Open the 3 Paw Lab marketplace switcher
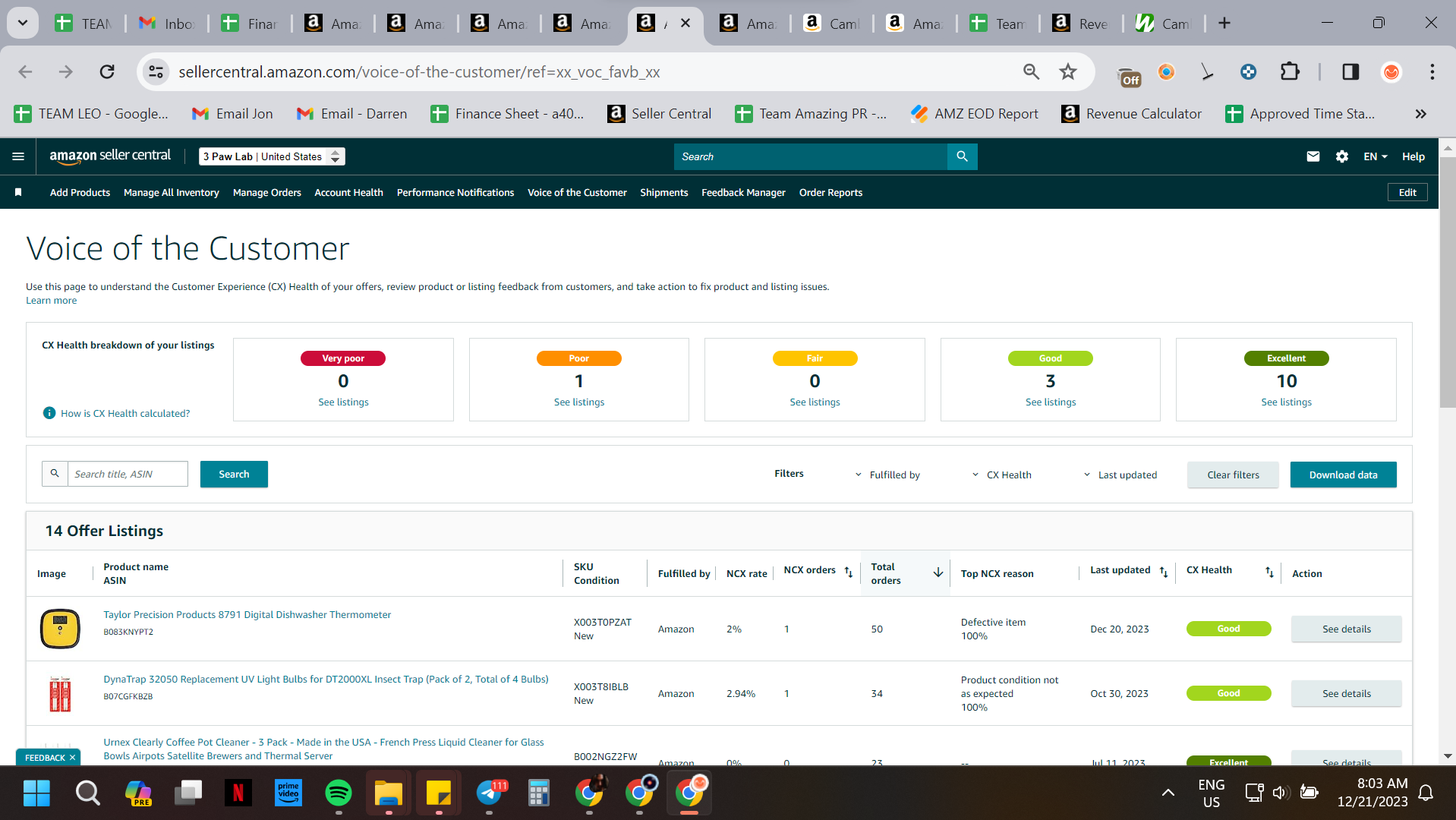The image size is (1456, 820). [272, 156]
